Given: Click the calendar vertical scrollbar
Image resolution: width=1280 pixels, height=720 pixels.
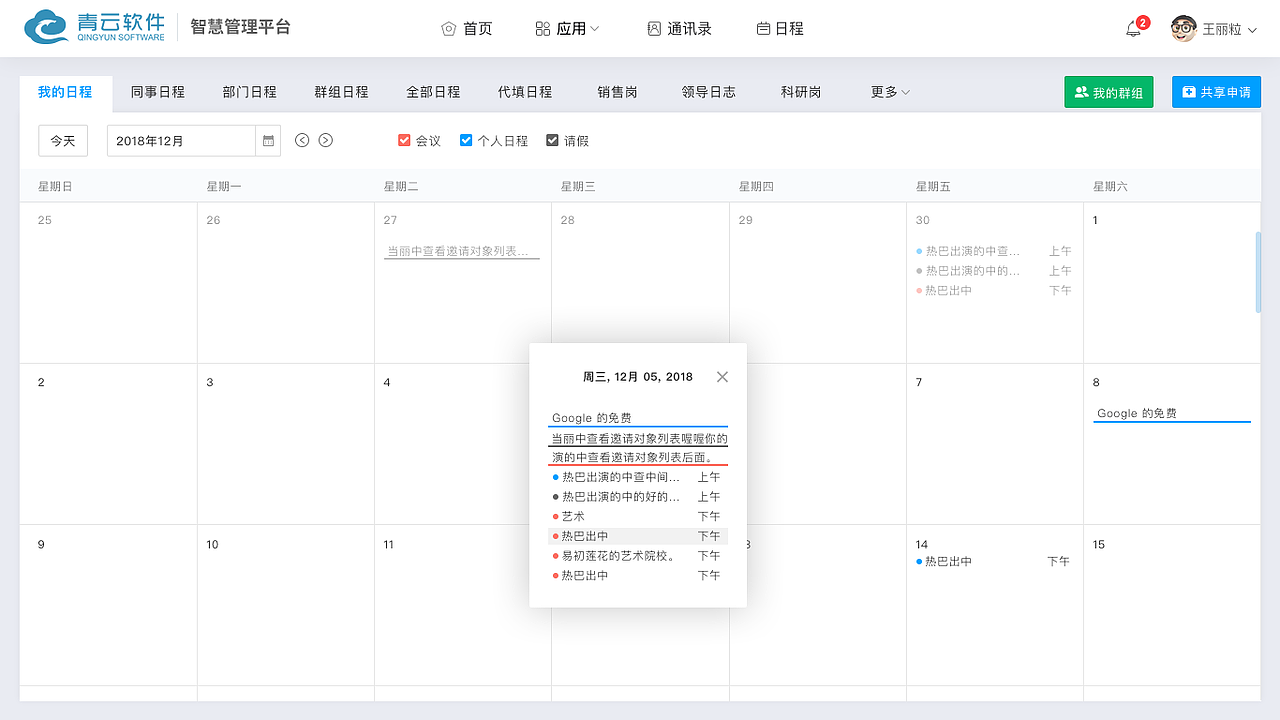Looking at the screenshot, I should click(1258, 272).
